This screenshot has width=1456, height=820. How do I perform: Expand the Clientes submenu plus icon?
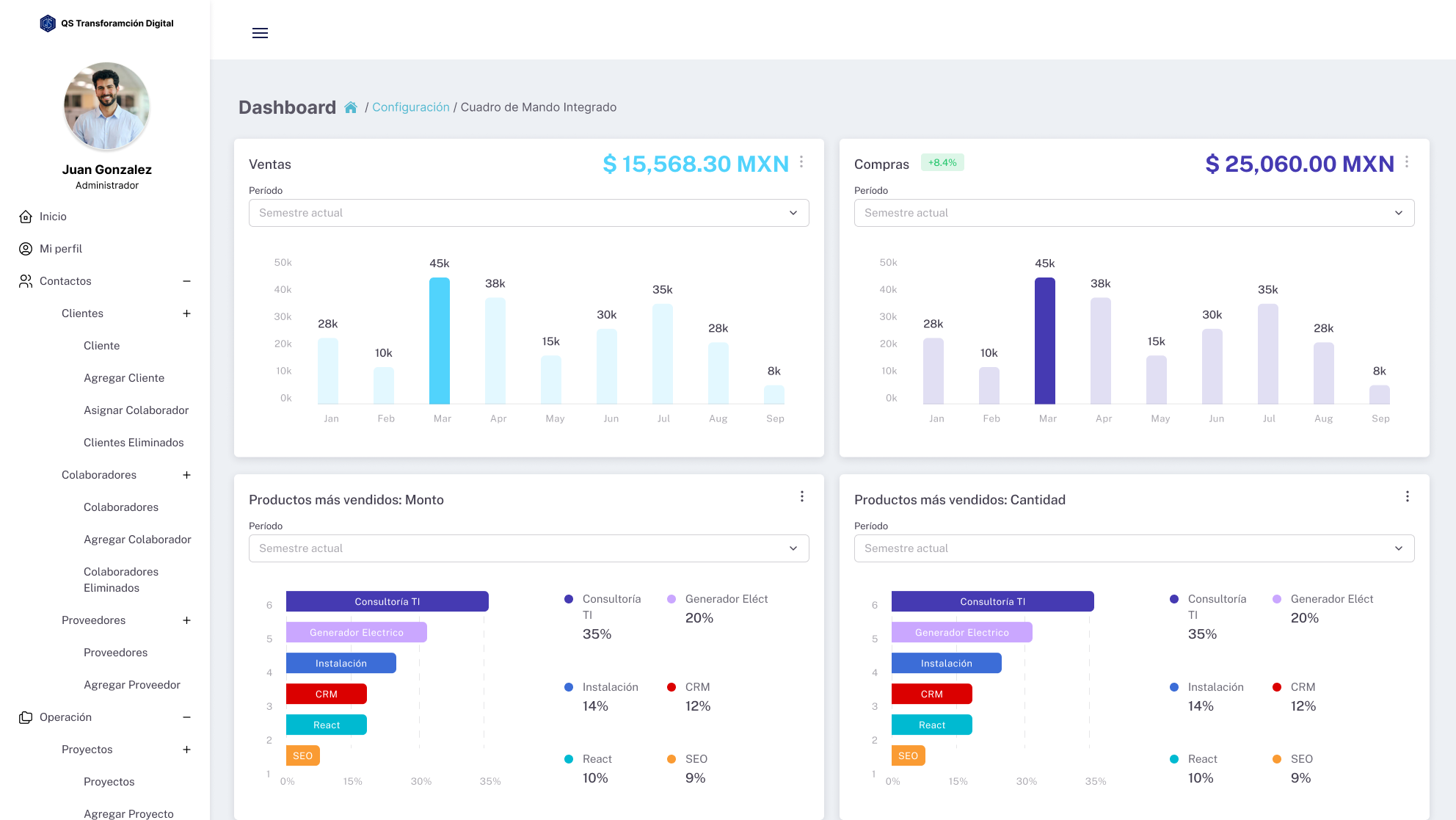[x=186, y=313]
